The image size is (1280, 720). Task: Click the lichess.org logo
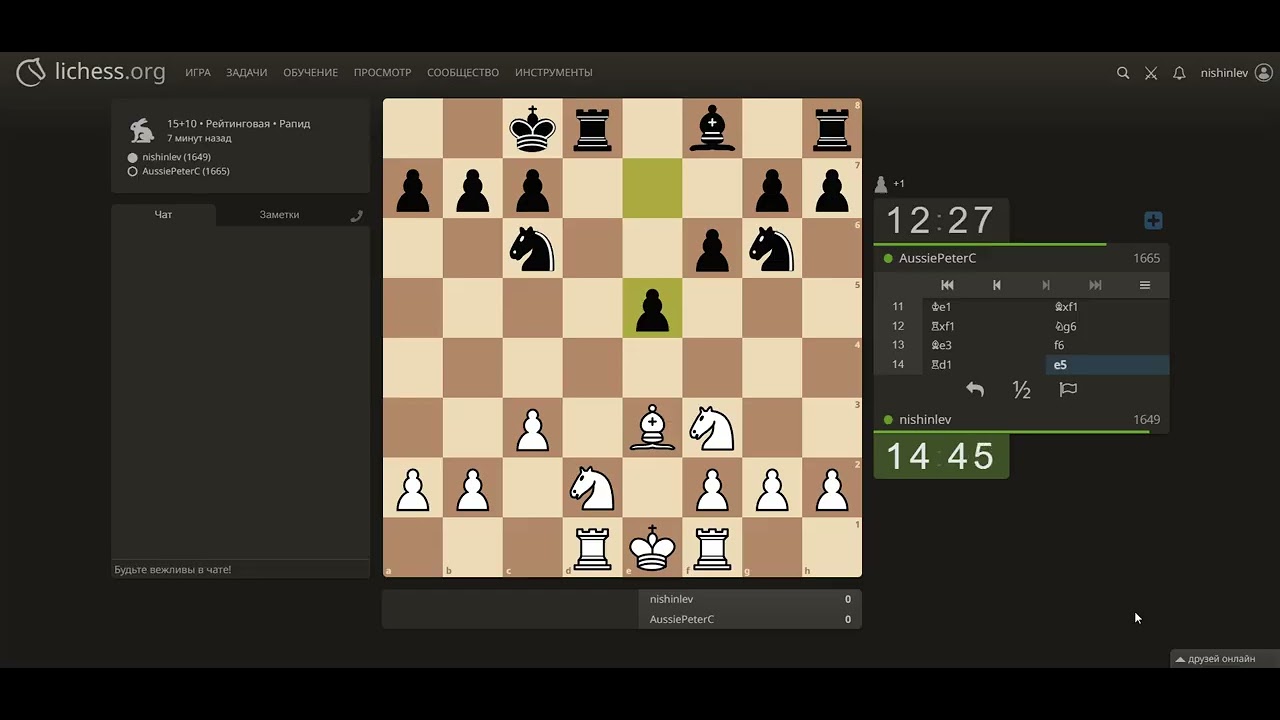(x=91, y=72)
